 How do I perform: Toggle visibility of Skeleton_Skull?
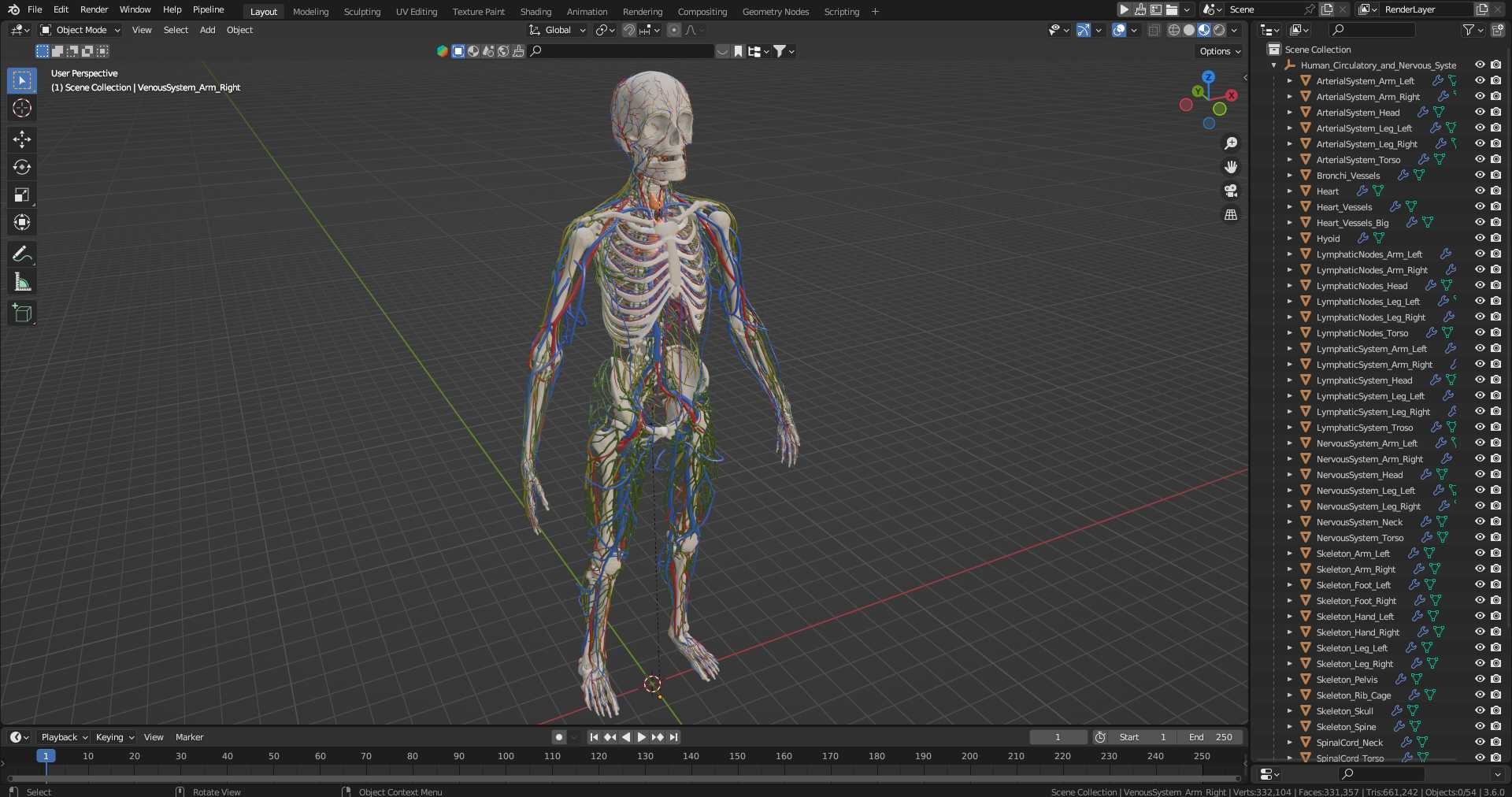(x=1480, y=711)
